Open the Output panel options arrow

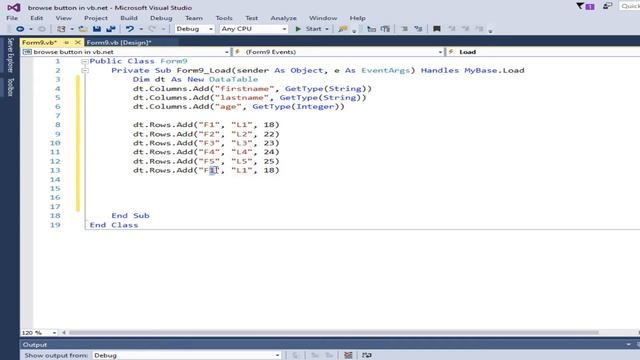click(x=629, y=345)
